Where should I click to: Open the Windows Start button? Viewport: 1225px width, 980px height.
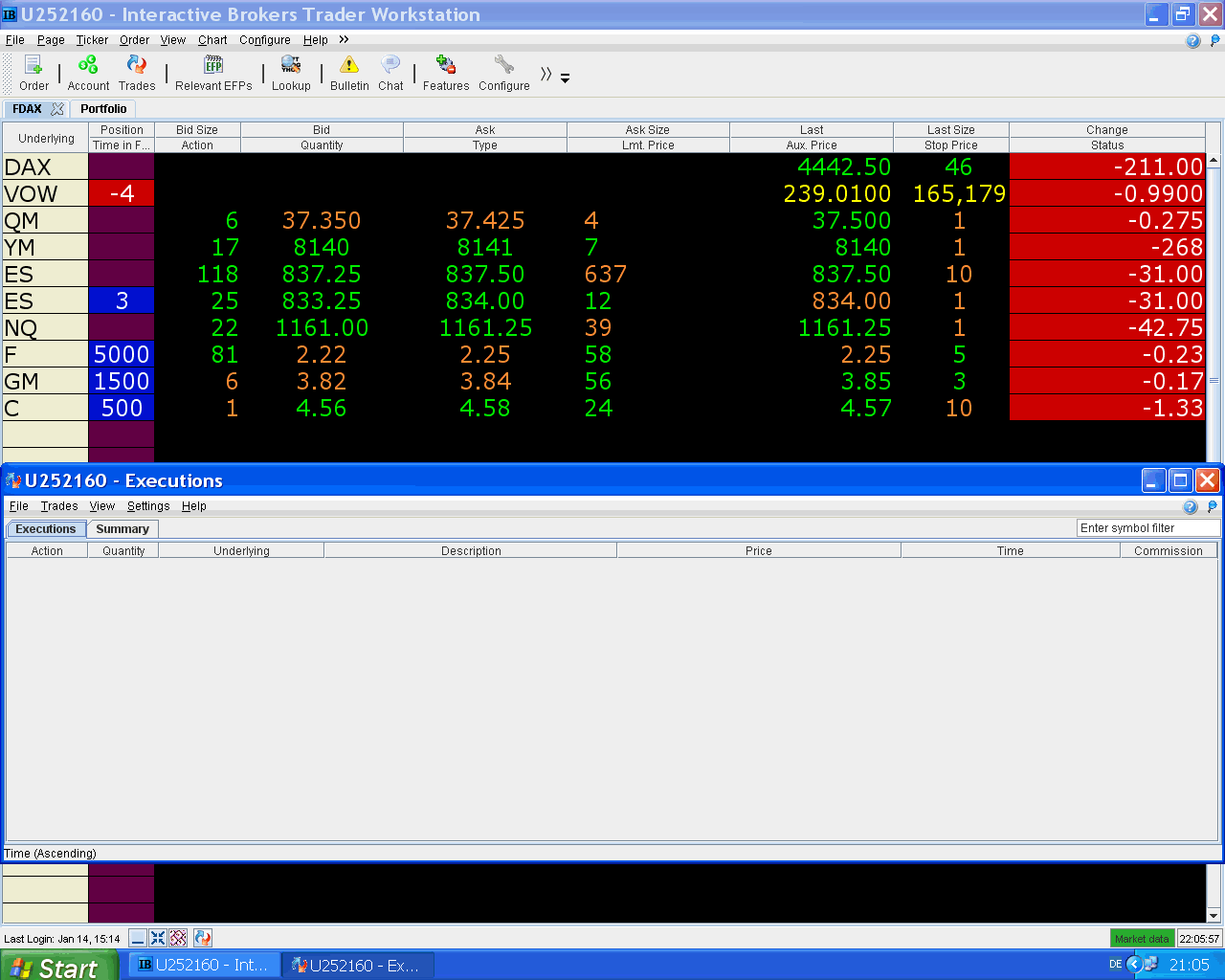(59, 966)
